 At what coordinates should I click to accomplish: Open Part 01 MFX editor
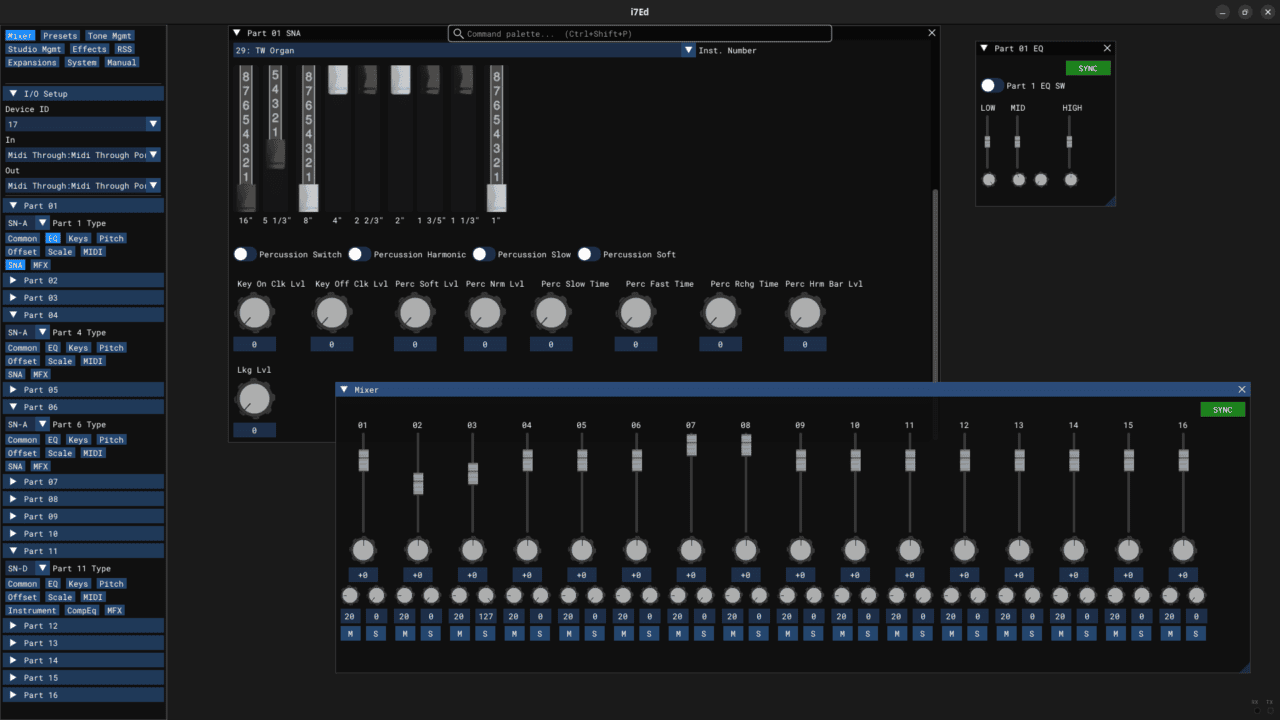(x=40, y=265)
